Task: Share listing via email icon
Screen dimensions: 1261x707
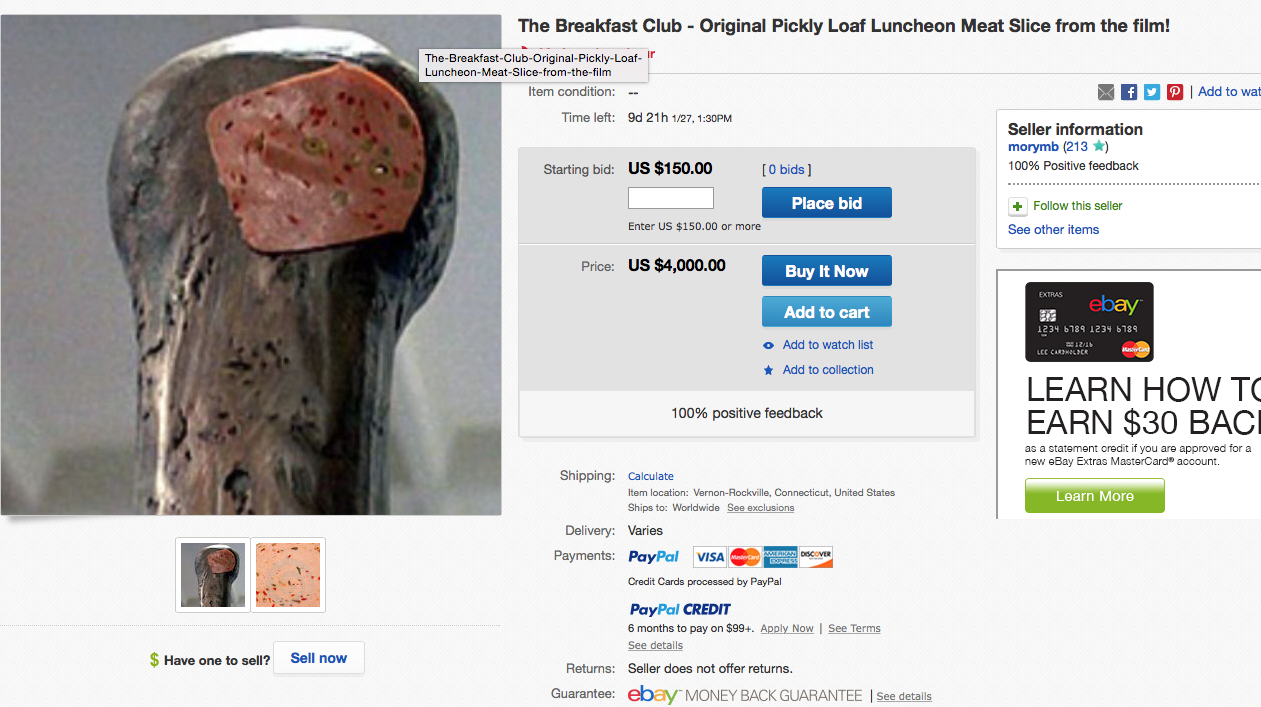Action: pos(1106,92)
